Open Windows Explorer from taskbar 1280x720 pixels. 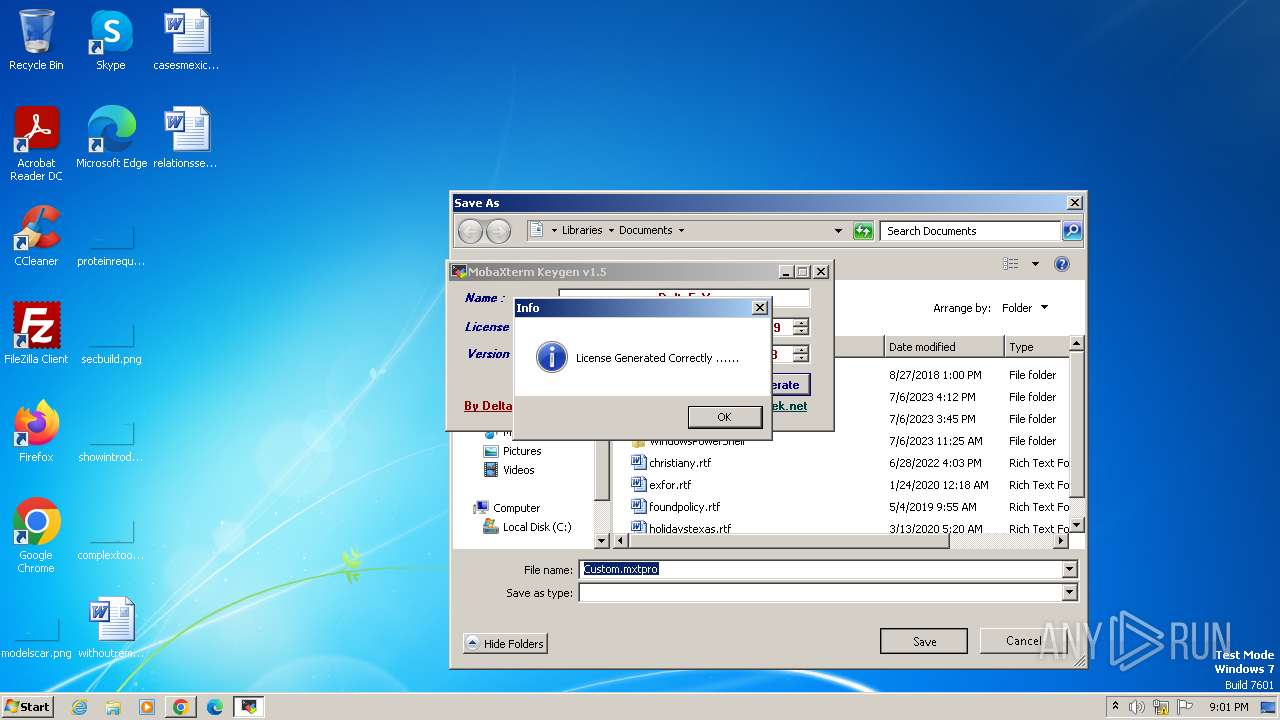113,707
